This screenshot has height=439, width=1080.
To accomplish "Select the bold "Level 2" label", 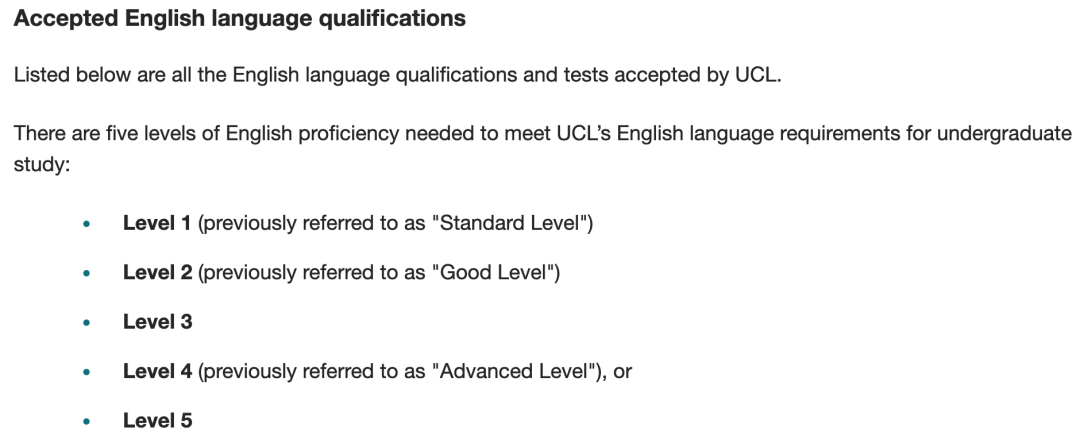I will point(158,272).
